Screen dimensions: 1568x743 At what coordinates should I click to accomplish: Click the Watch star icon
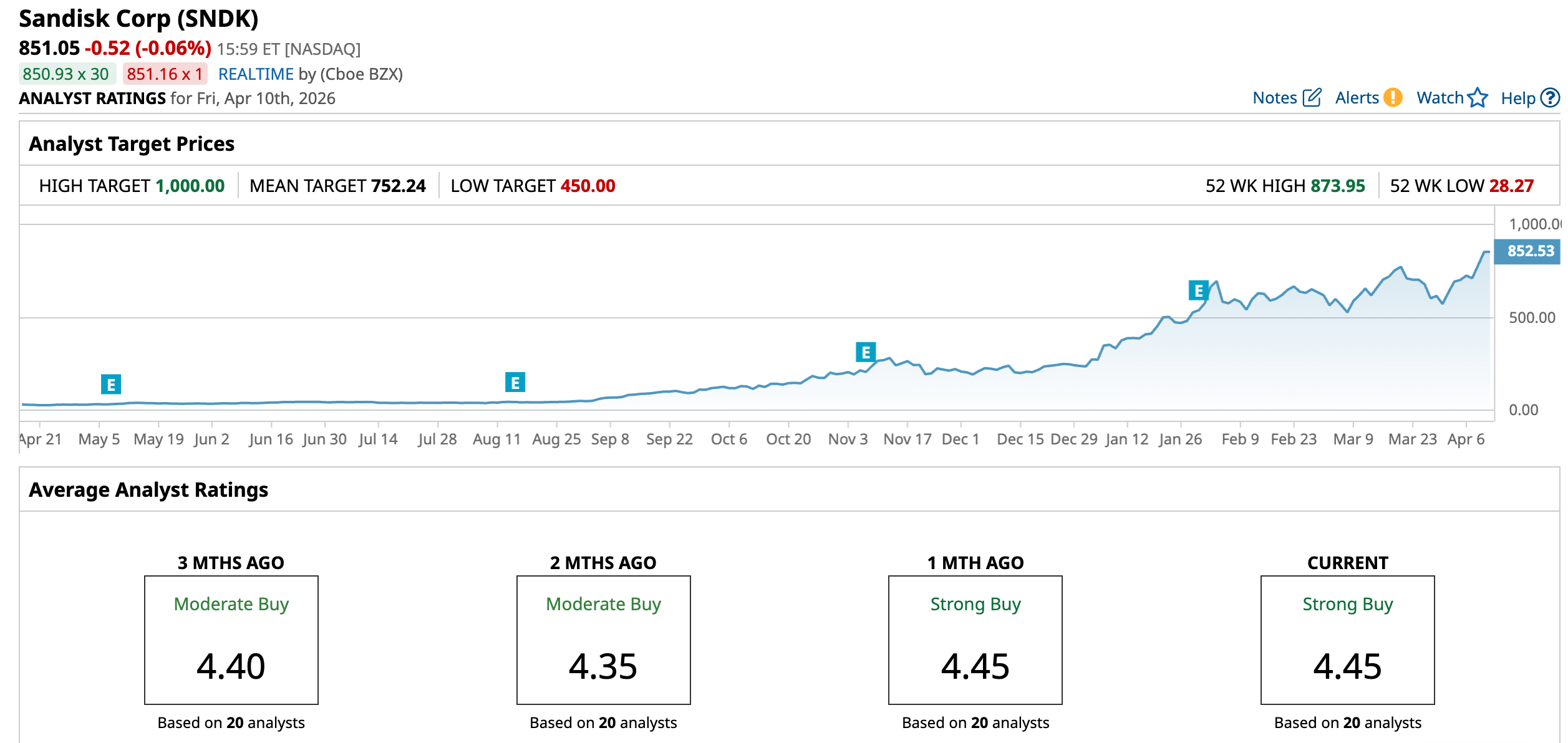pos(1478,98)
